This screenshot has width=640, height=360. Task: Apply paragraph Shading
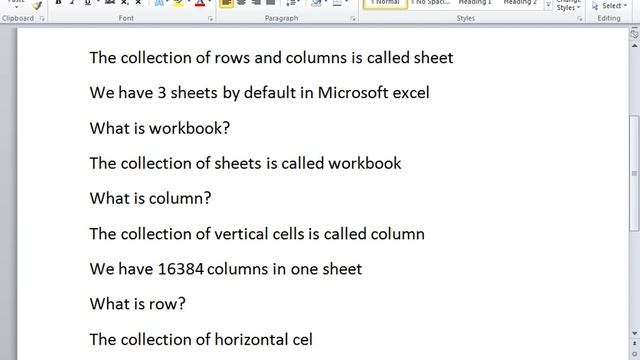click(x=316, y=3)
